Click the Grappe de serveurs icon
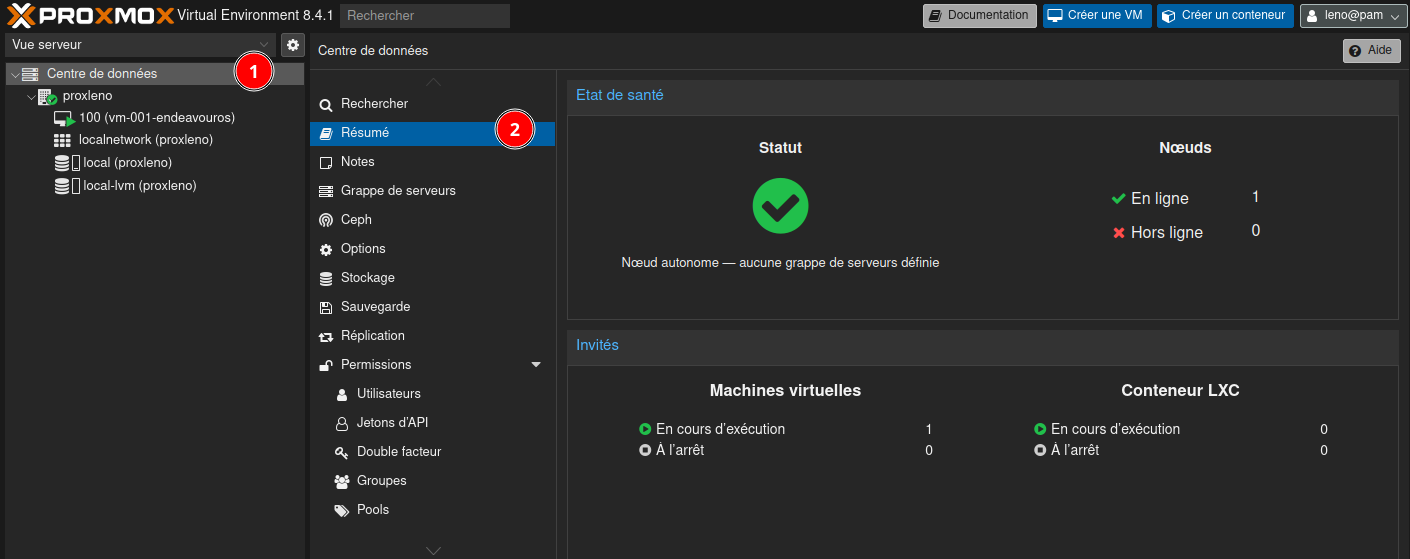1410x559 pixels. [325, 191]
